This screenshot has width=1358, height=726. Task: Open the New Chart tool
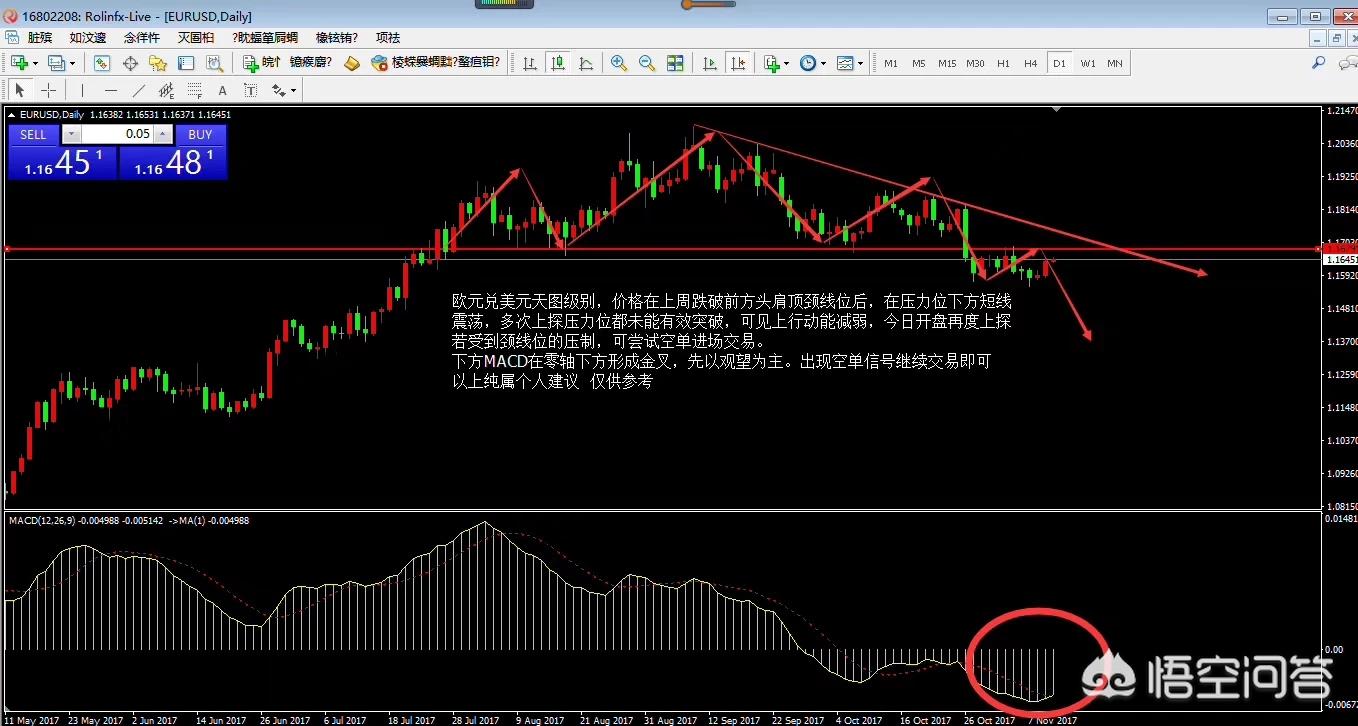tap(19, 63)
